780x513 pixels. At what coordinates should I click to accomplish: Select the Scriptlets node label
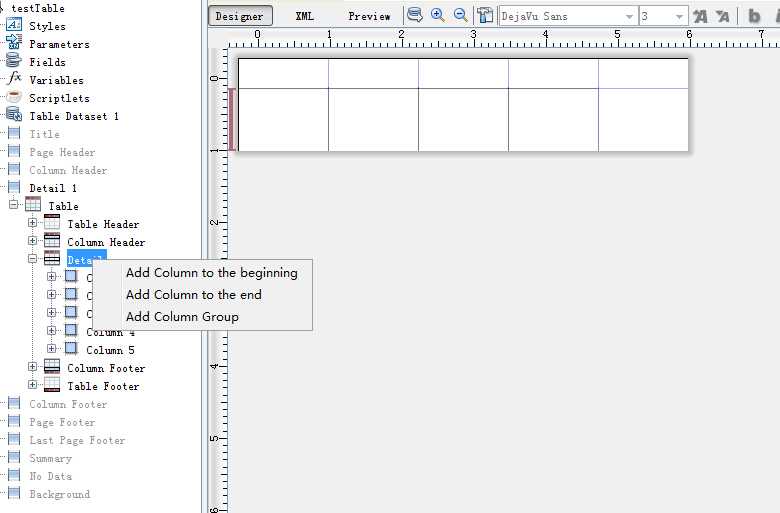[59, 98]
